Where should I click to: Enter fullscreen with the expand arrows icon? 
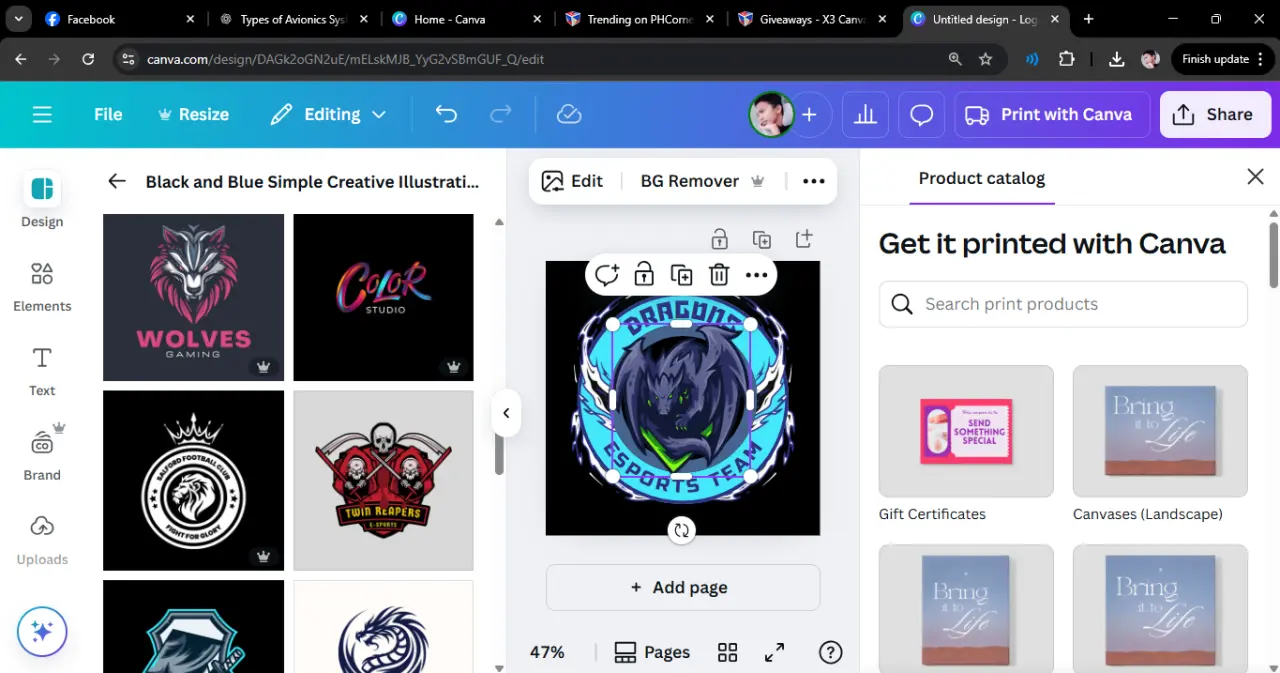[774, 652]
